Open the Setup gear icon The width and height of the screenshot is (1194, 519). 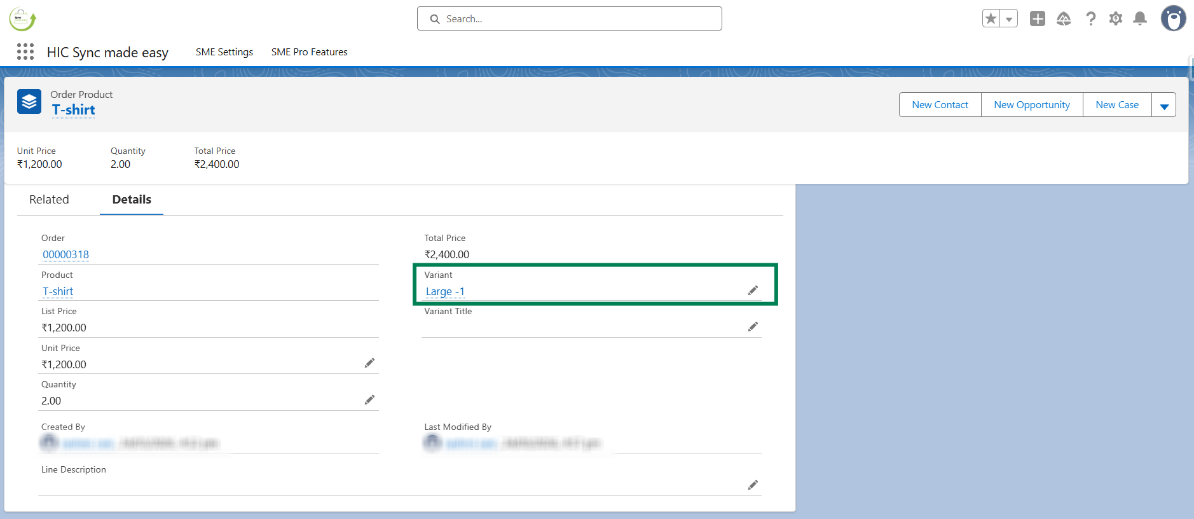[x=1115, y=19]
